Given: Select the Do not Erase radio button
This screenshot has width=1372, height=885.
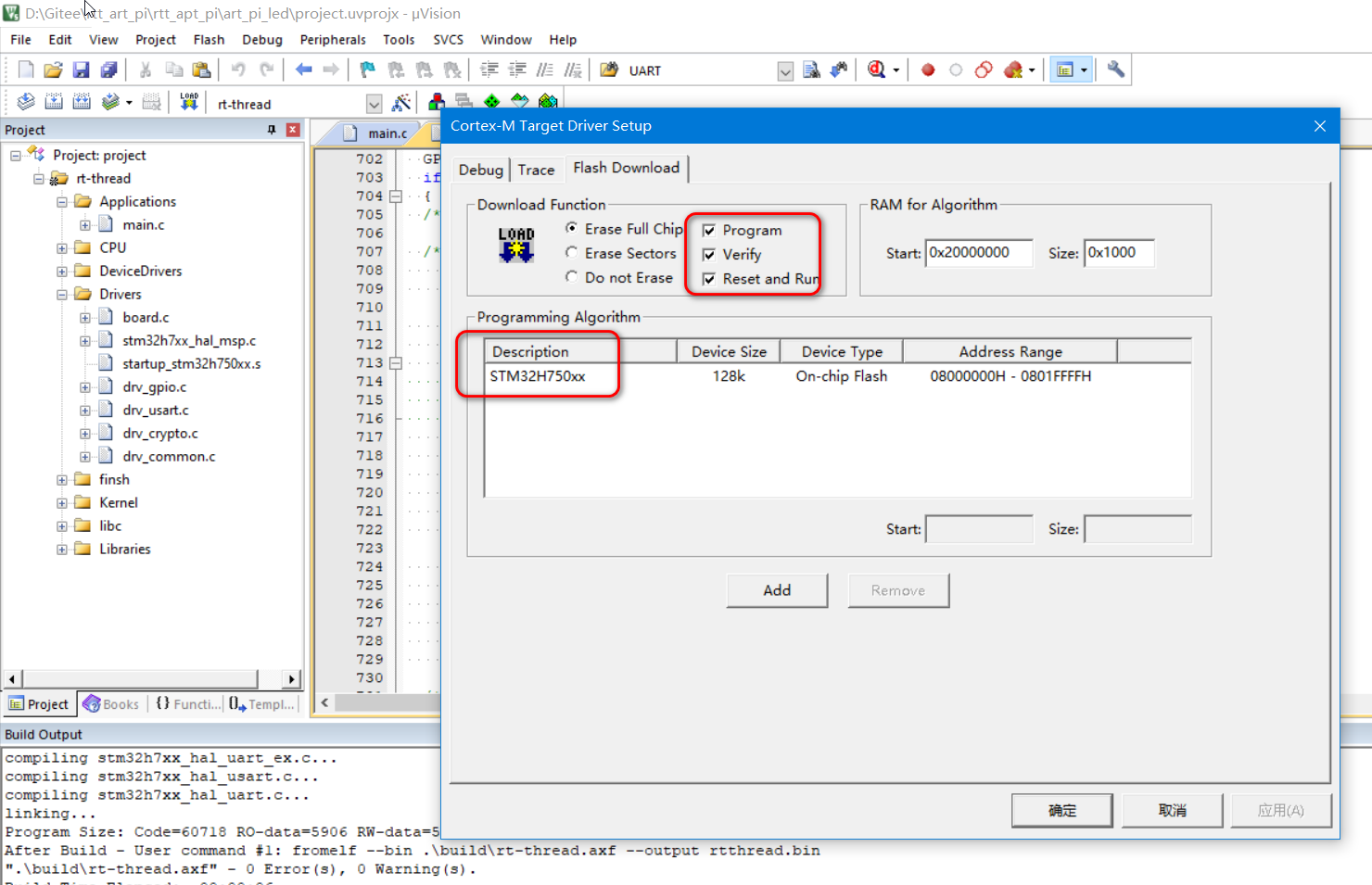Looking at the screenshot, I should tap(572, 276).
